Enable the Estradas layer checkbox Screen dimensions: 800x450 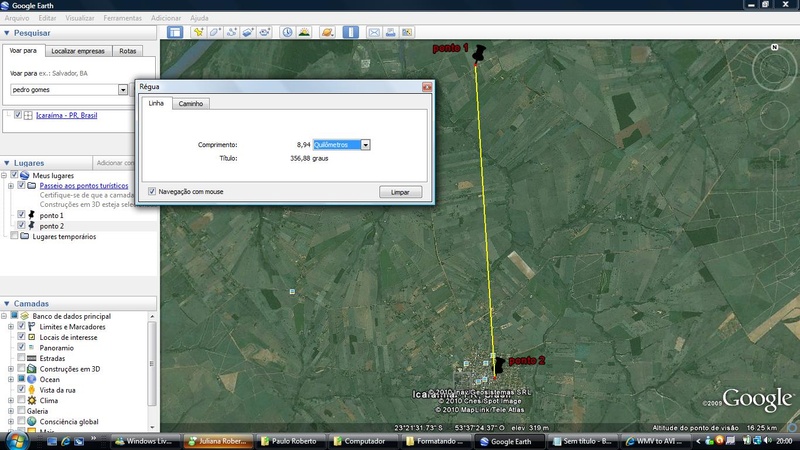coord(22,358)
